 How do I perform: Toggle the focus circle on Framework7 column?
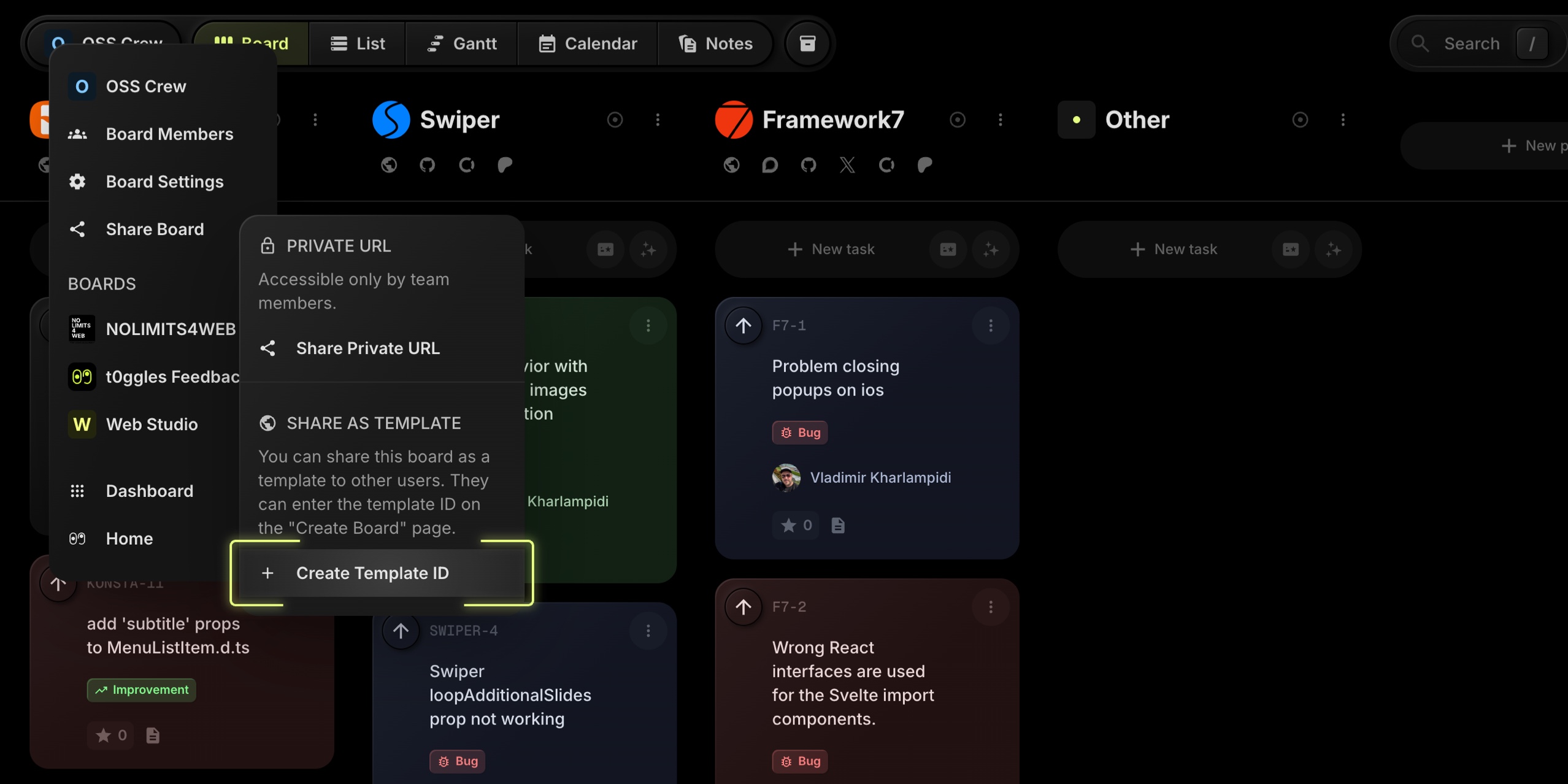[957, 120]
